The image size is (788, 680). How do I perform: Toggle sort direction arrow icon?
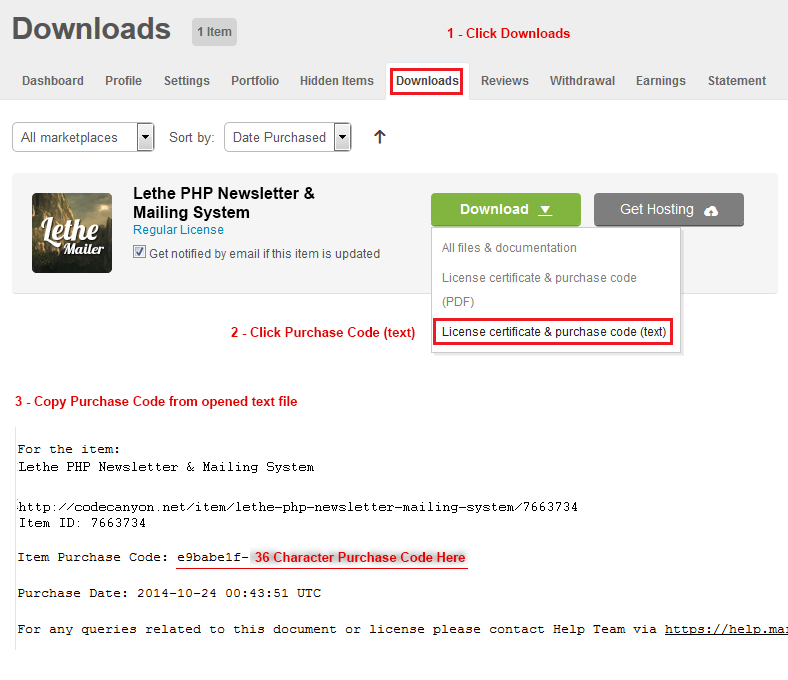pos(380,137)
